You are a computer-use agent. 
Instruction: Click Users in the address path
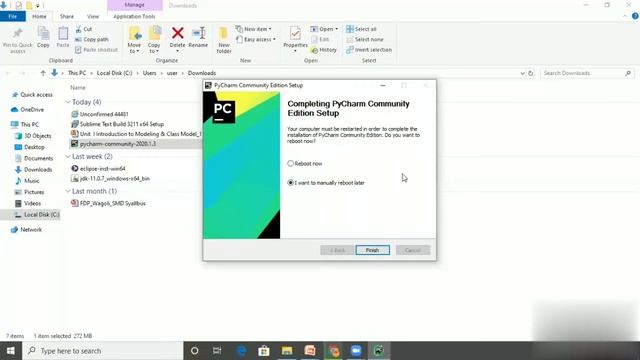[149, 73]
